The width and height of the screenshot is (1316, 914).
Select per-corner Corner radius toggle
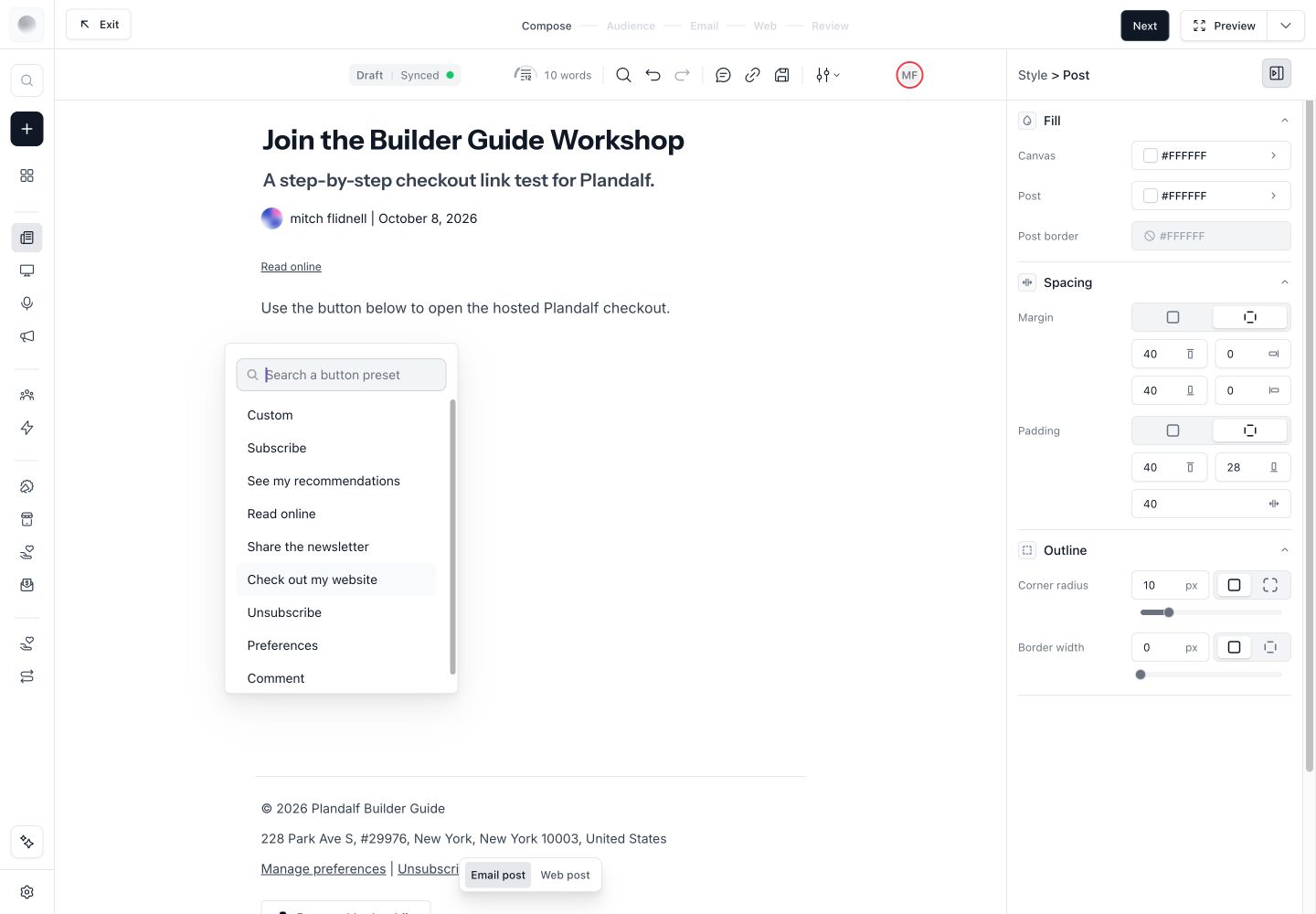[x=1270, y=585]
